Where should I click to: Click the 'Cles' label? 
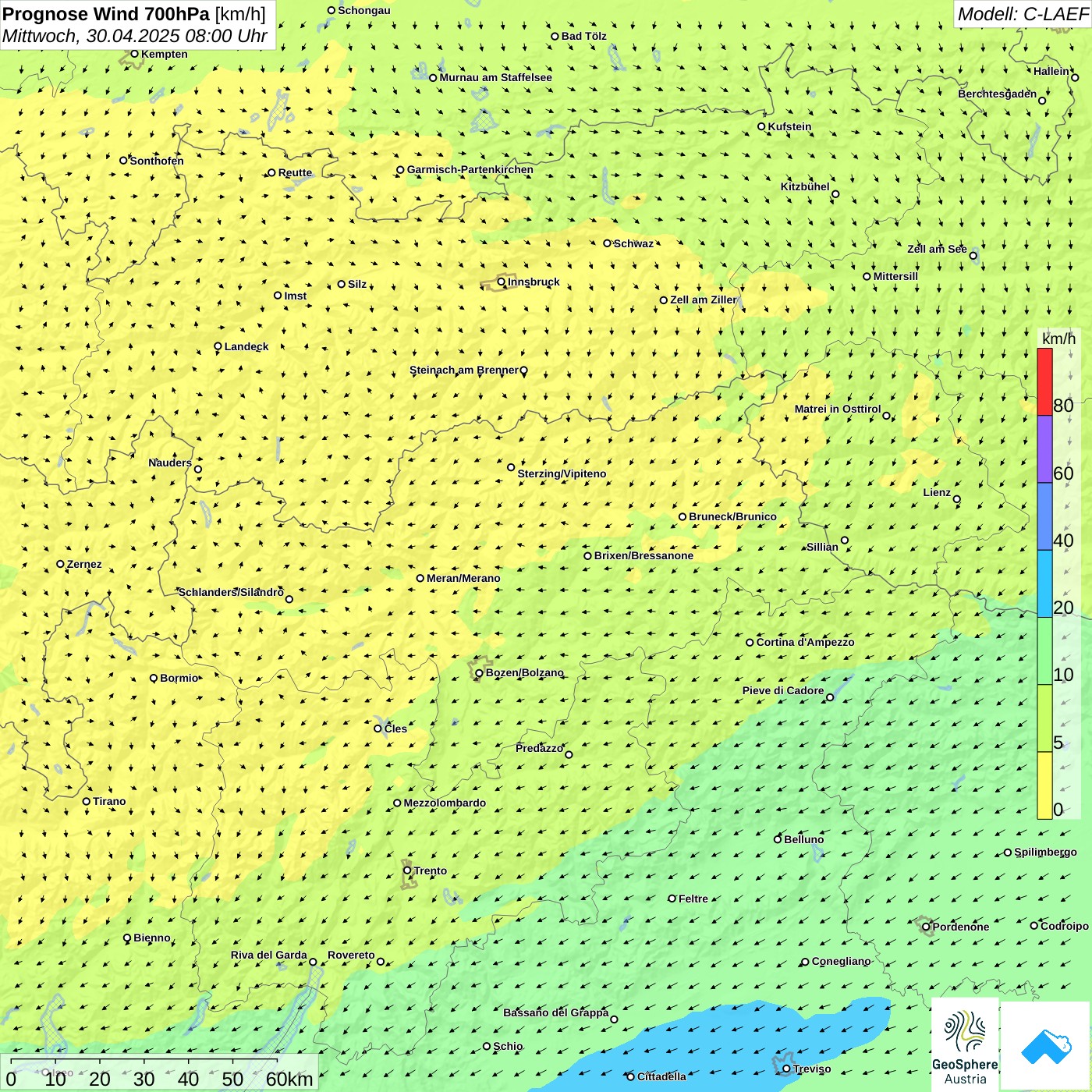(395, 729)
